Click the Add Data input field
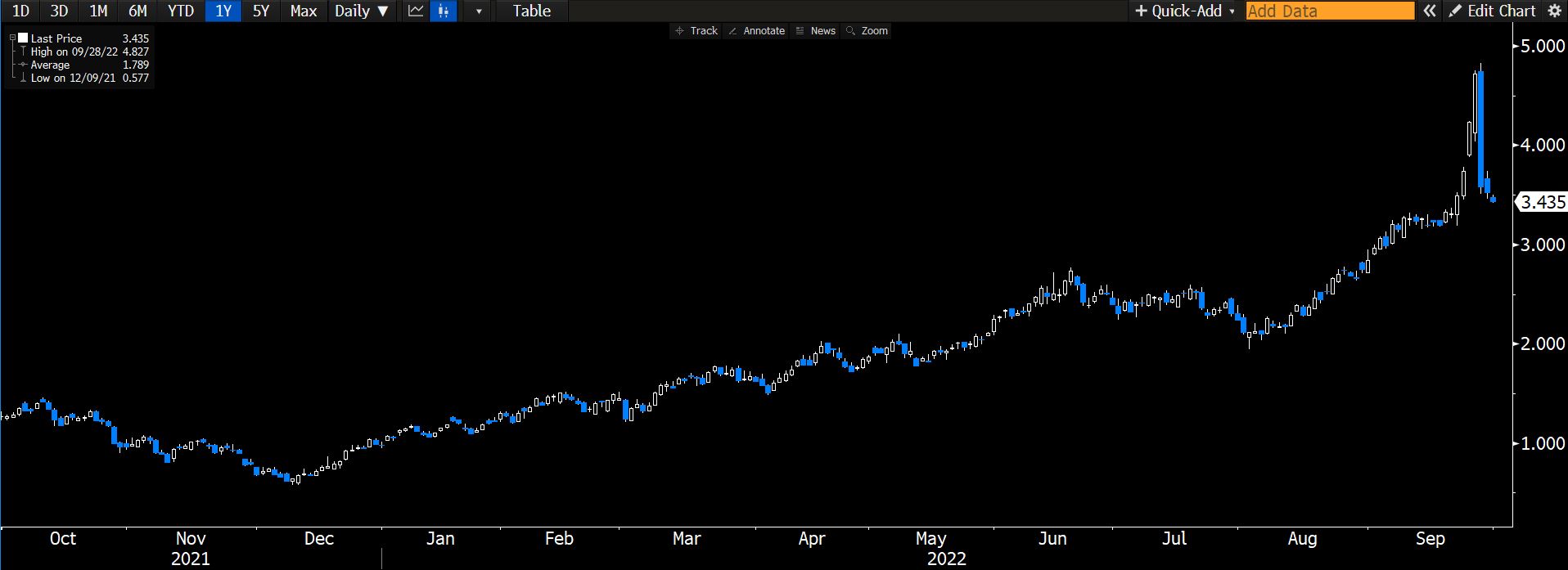Viewport: 1568px width, 570px height. click(x=1329, y=11)
